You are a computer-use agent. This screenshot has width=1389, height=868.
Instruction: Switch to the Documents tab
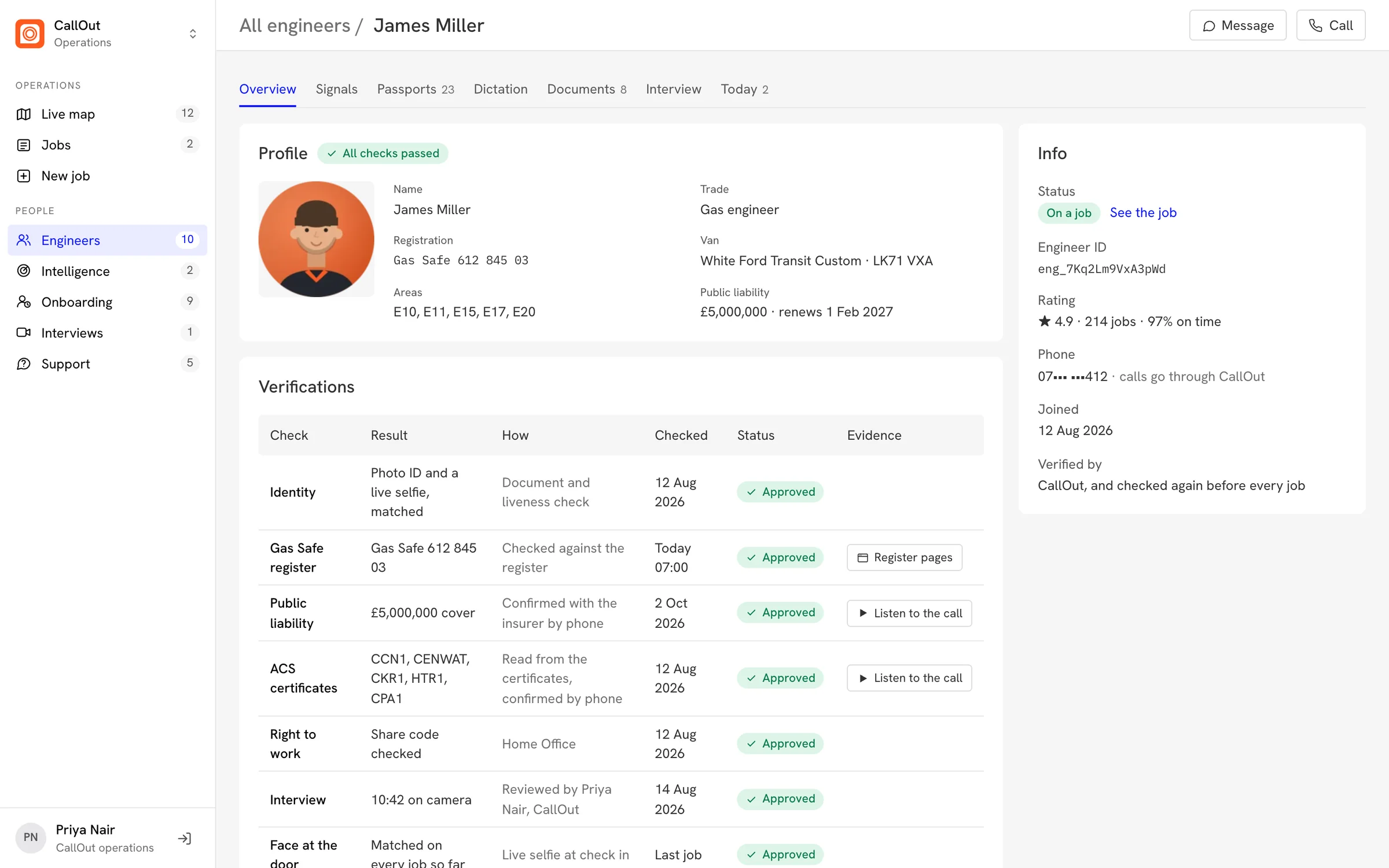click(x=586, y=89)
